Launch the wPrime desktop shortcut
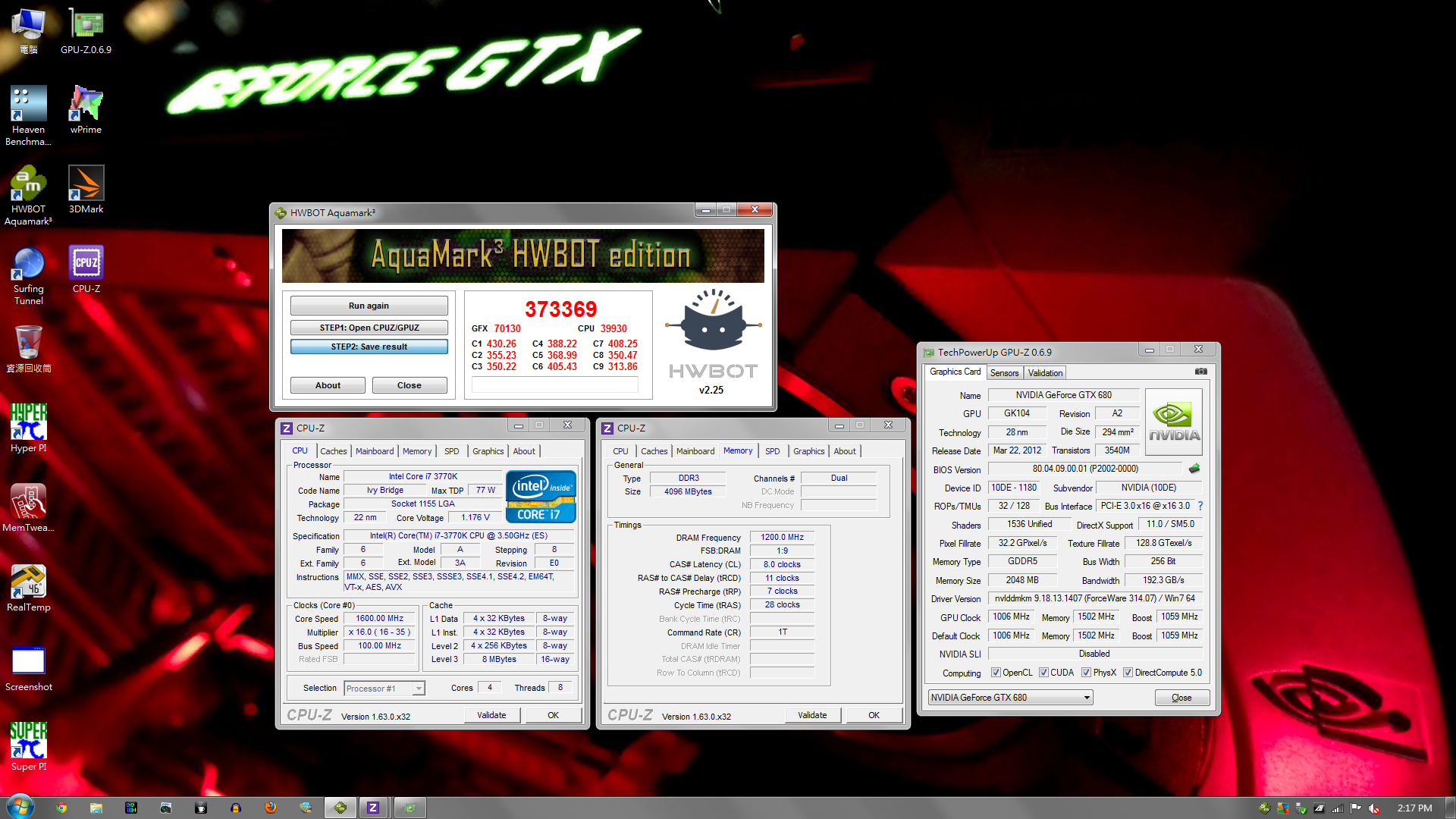 coord(86,110)
